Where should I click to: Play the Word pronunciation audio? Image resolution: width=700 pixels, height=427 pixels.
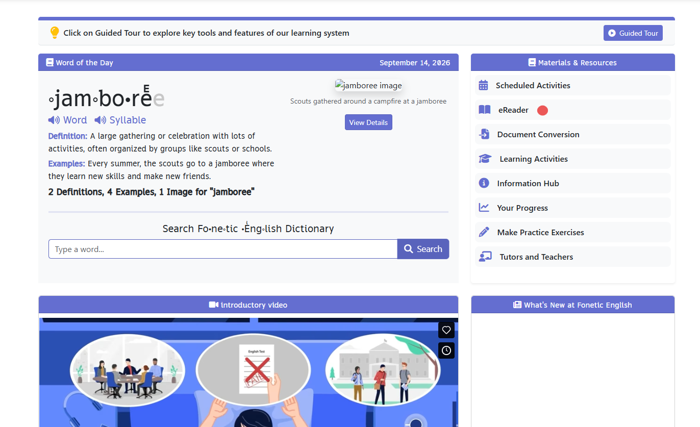(67, 120)
